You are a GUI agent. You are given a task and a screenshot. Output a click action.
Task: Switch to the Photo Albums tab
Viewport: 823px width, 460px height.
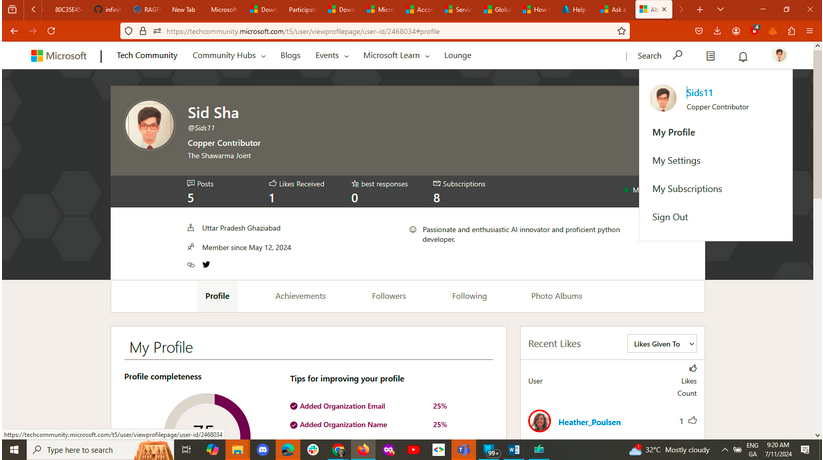tap(556, 296)
